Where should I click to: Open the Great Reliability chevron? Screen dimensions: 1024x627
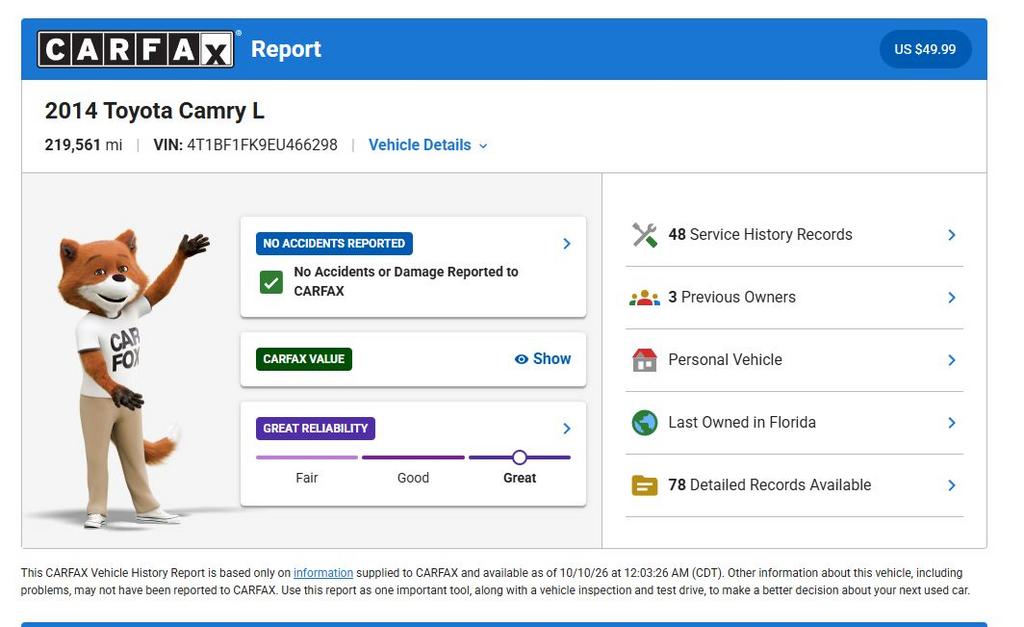click(567, 428)
